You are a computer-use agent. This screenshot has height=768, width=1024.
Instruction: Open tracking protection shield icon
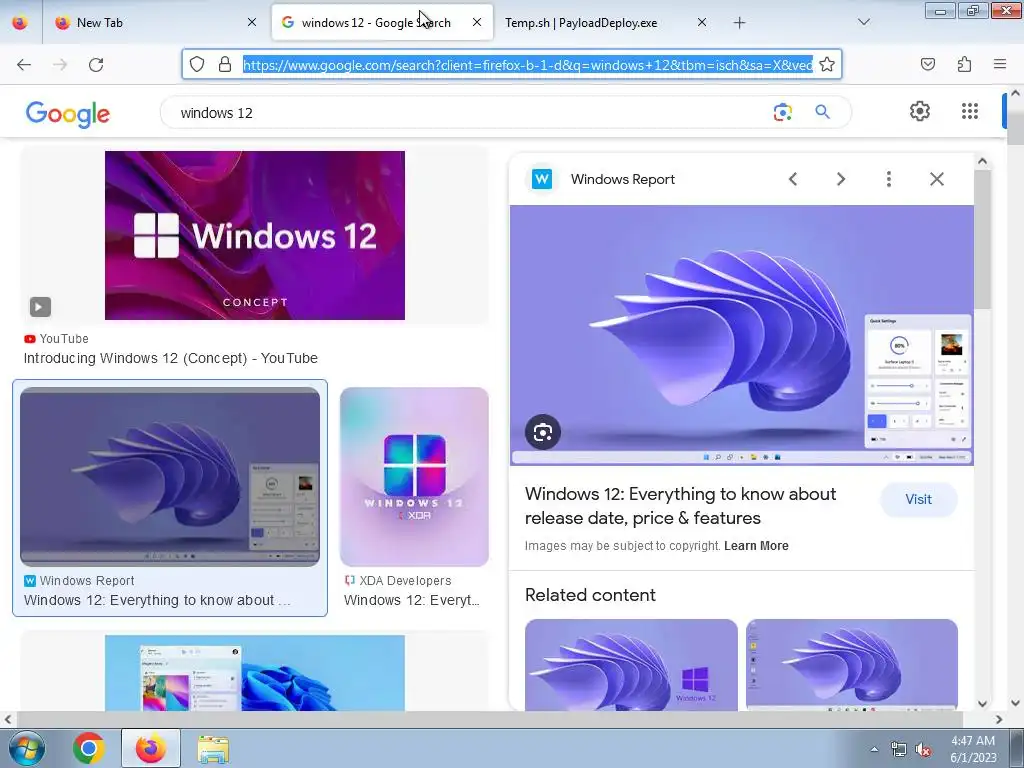[x=197, y=64]
